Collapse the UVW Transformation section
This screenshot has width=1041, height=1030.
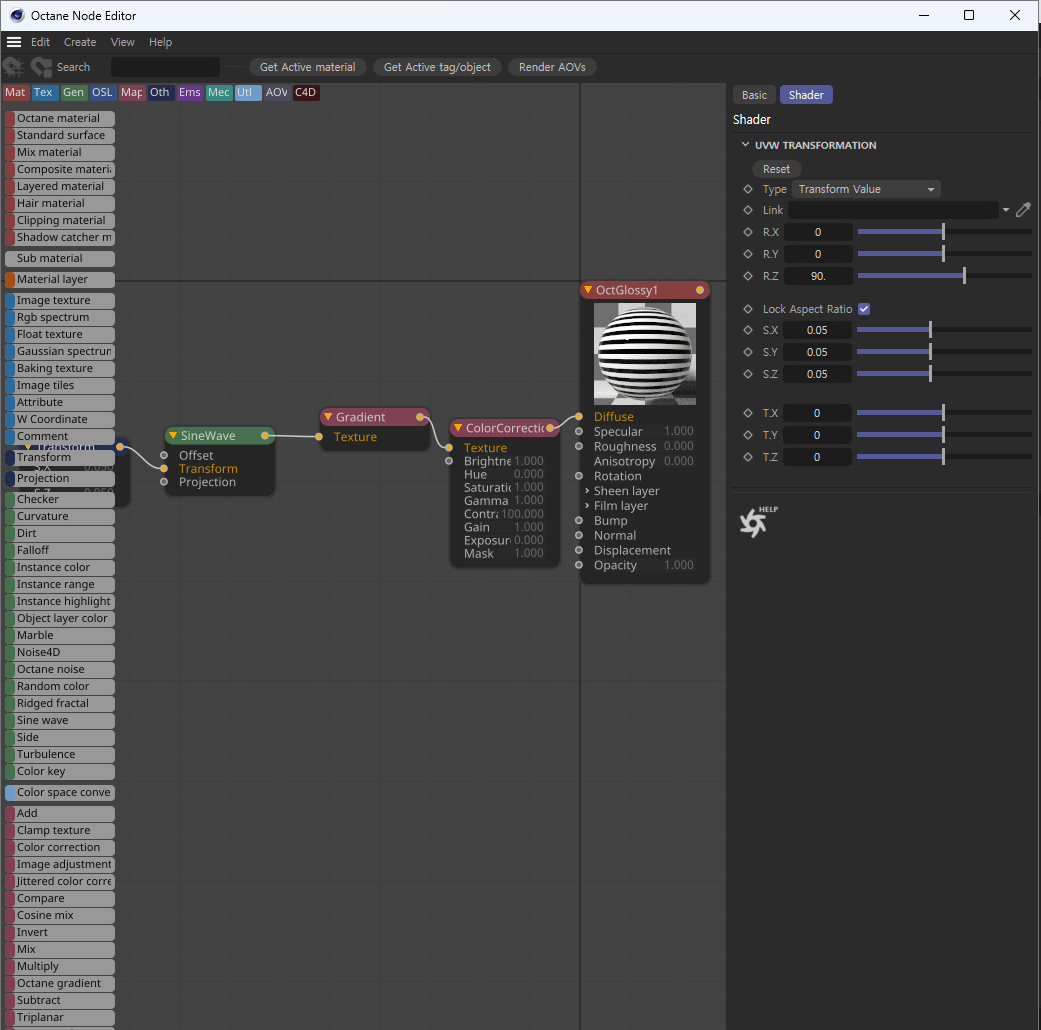pos(745,145)
